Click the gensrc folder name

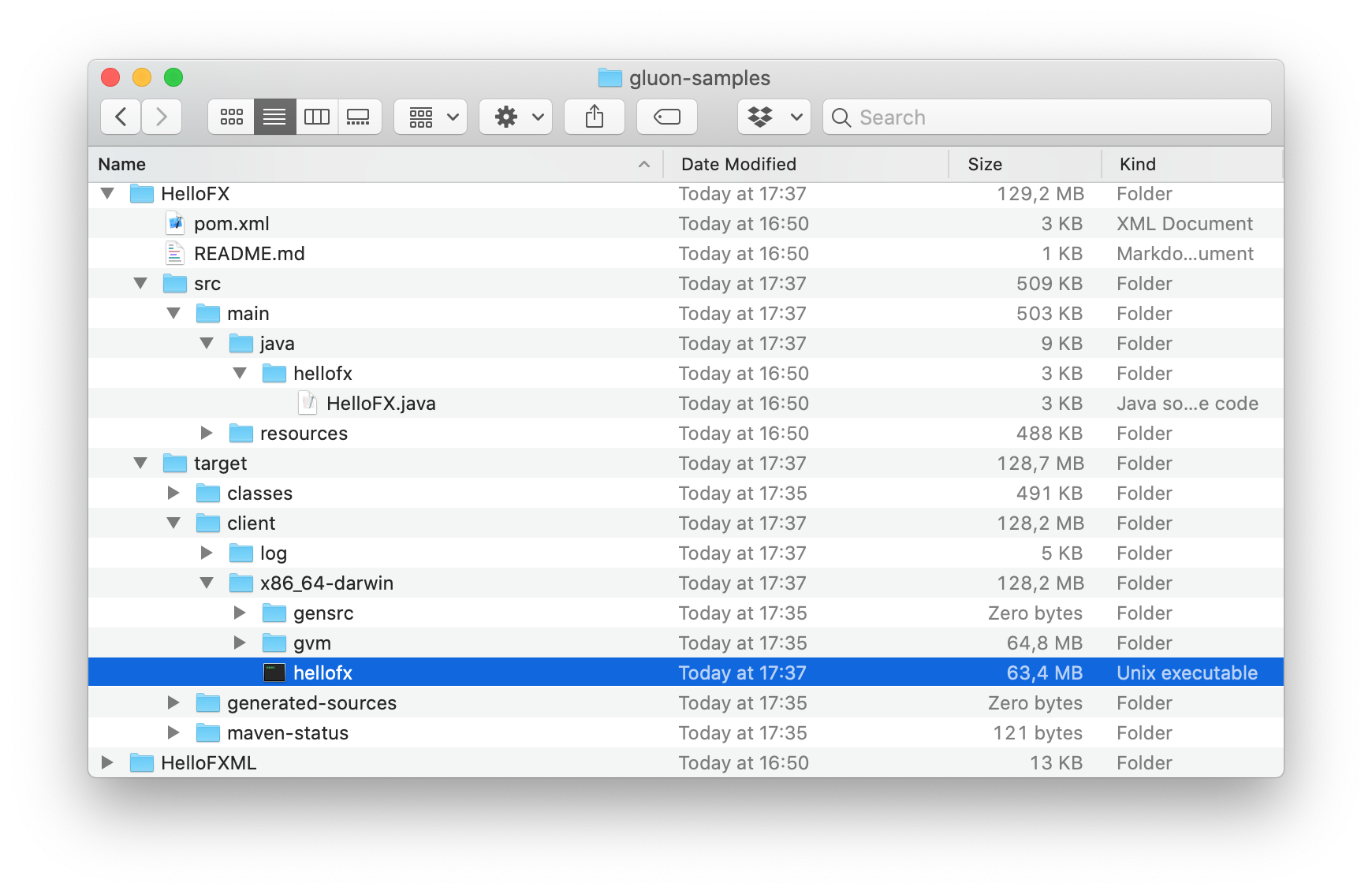[323, 613]
